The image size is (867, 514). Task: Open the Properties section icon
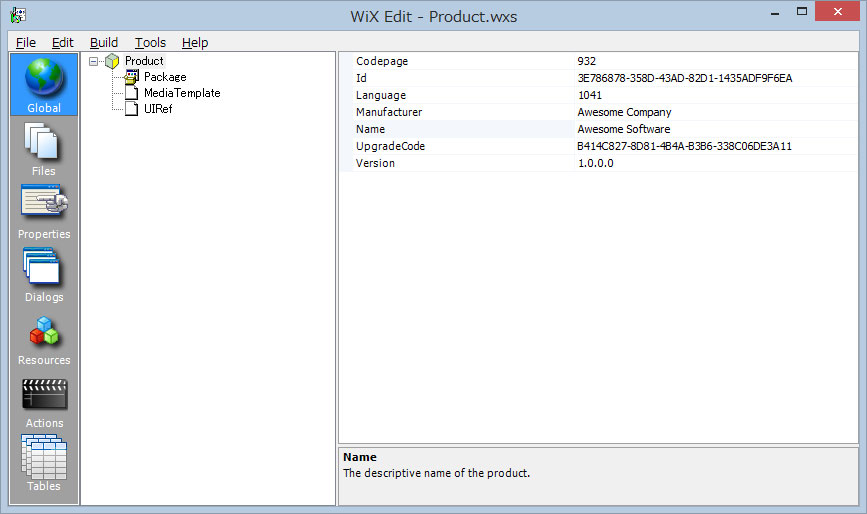click(x=44, y=205)
